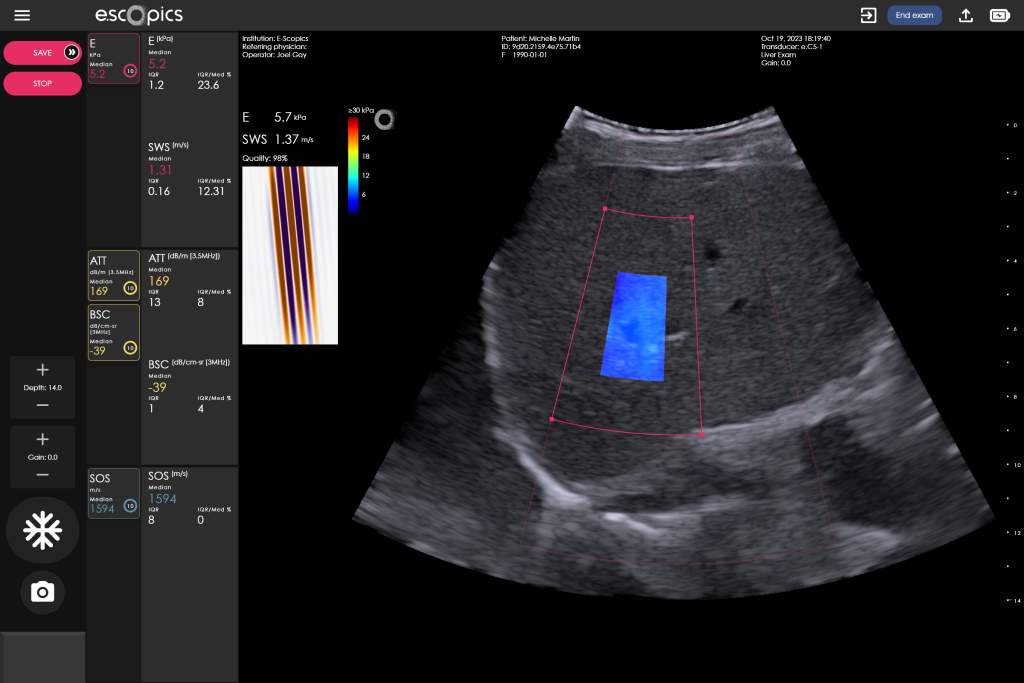Image resolution: width=1024 pixels, height=683 pixels.
Task: Increase depth with the plus button
Action: click(x=42, y=370)
